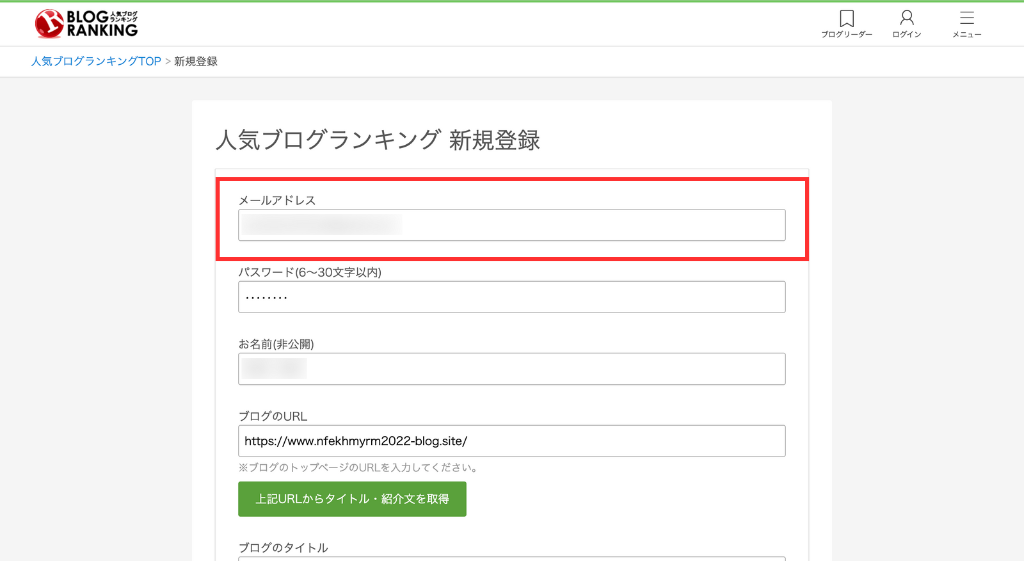Image resolution: width=1024 pixels, height=561 pixels.
Task: Click 上記URLからタイトル・紹介文を取得 button
Action: pyautogui.click(x=352, y=499)
